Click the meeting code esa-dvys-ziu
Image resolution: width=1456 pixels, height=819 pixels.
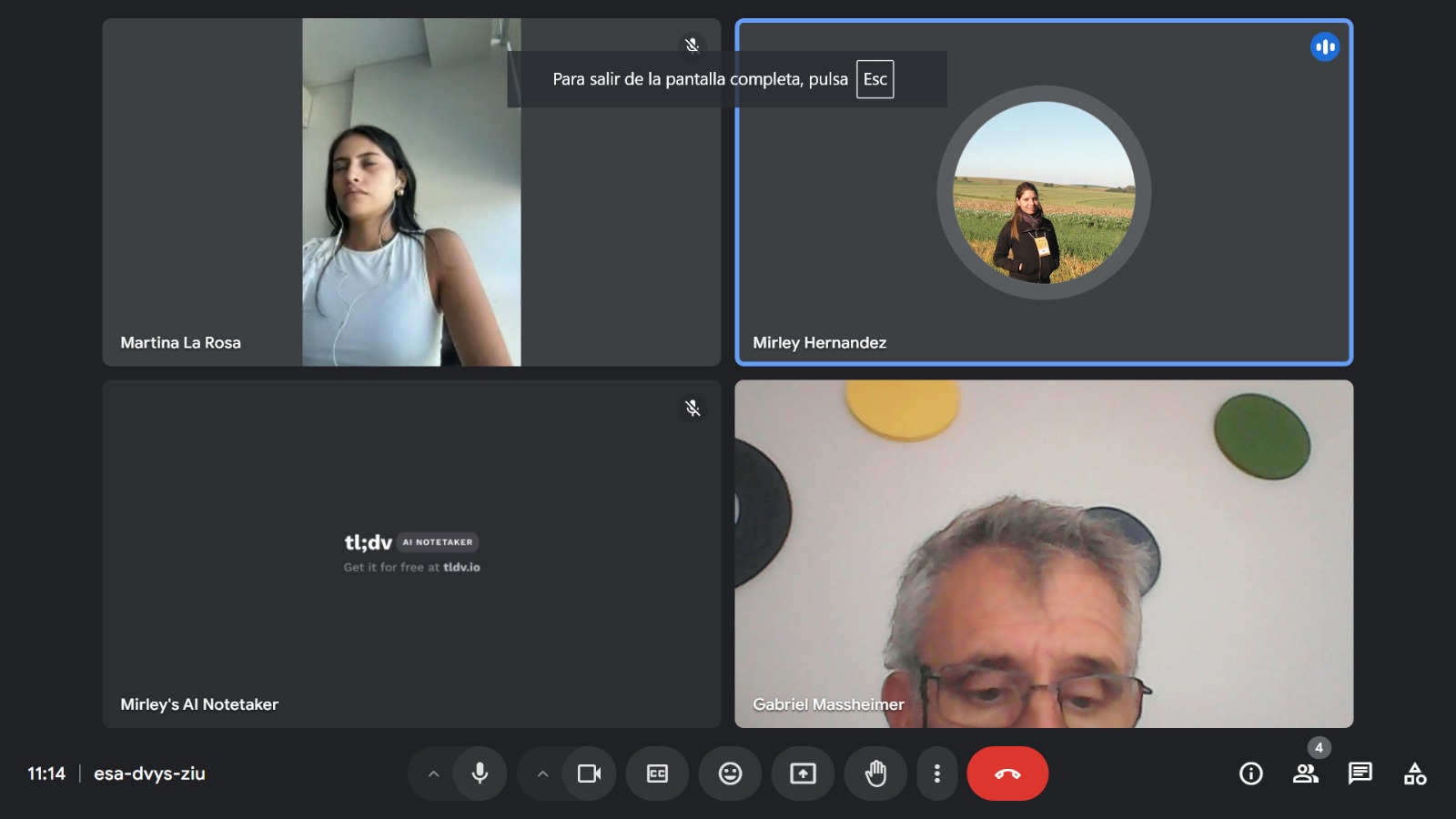149,773
